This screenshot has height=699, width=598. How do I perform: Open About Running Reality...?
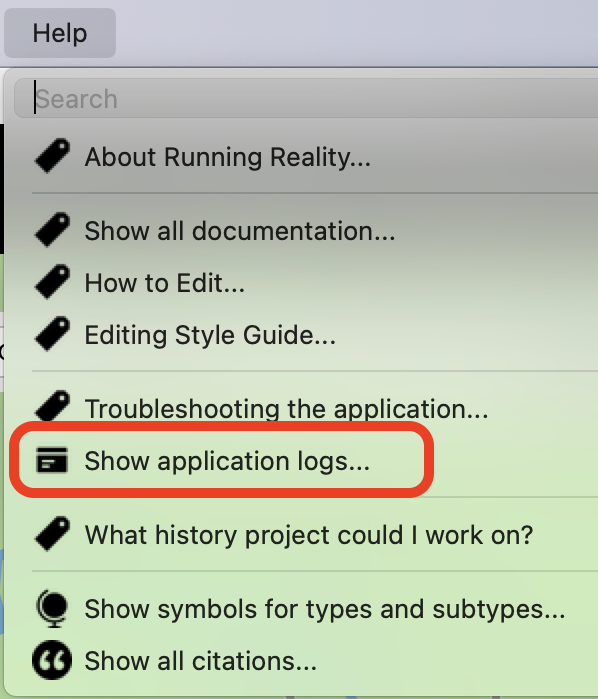click(x=227, y=157)
